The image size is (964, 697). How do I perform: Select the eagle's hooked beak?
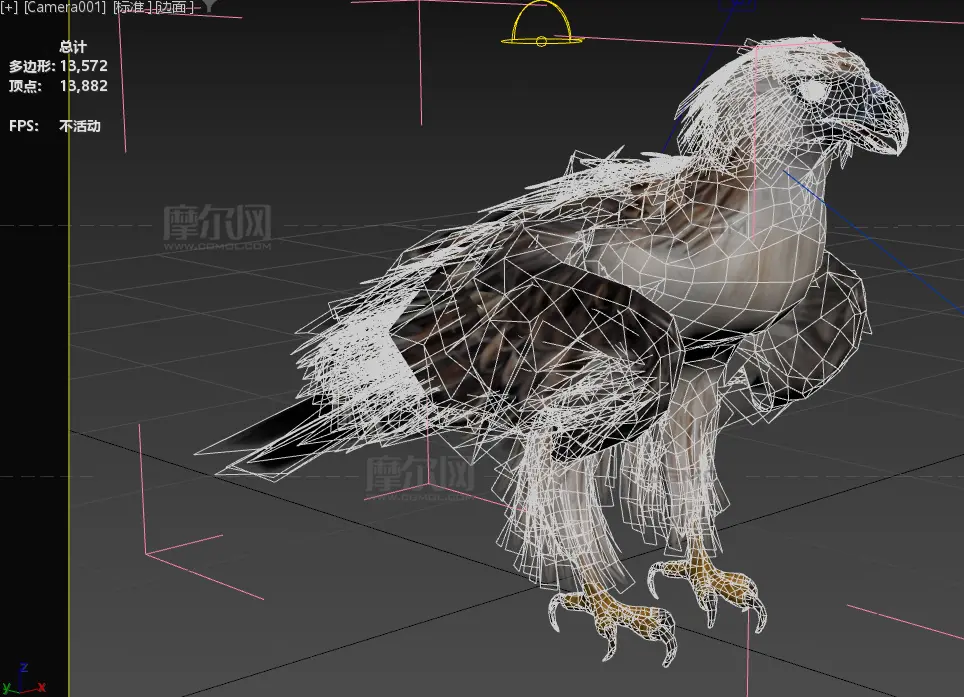[887, 117]
